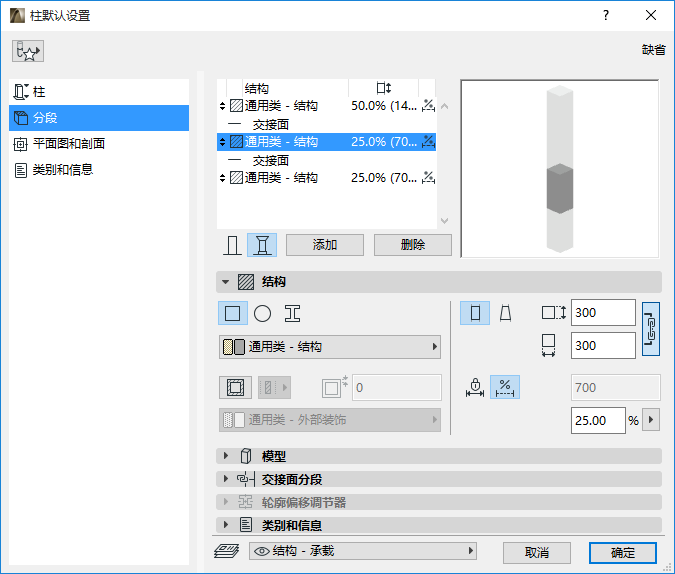Expand bottom 类别和信息 panel

click(x=439, y=525)
